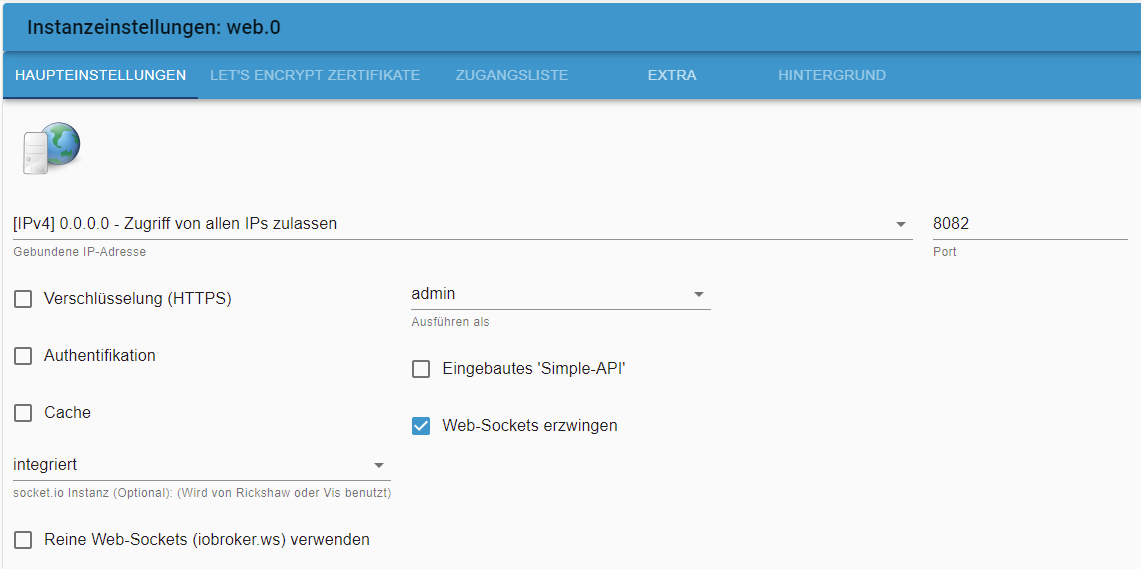Open the Let's Encrypt Zertifikate tab

(315, 75)
